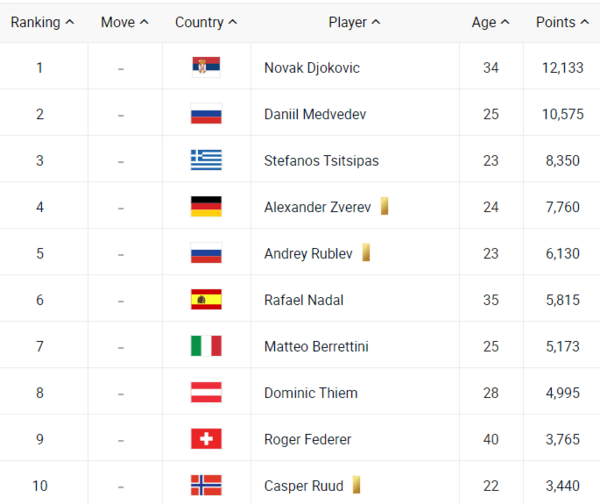Sort players by Age column
Image resolution: width=600 pixels, height=504 pixels.
490,22
